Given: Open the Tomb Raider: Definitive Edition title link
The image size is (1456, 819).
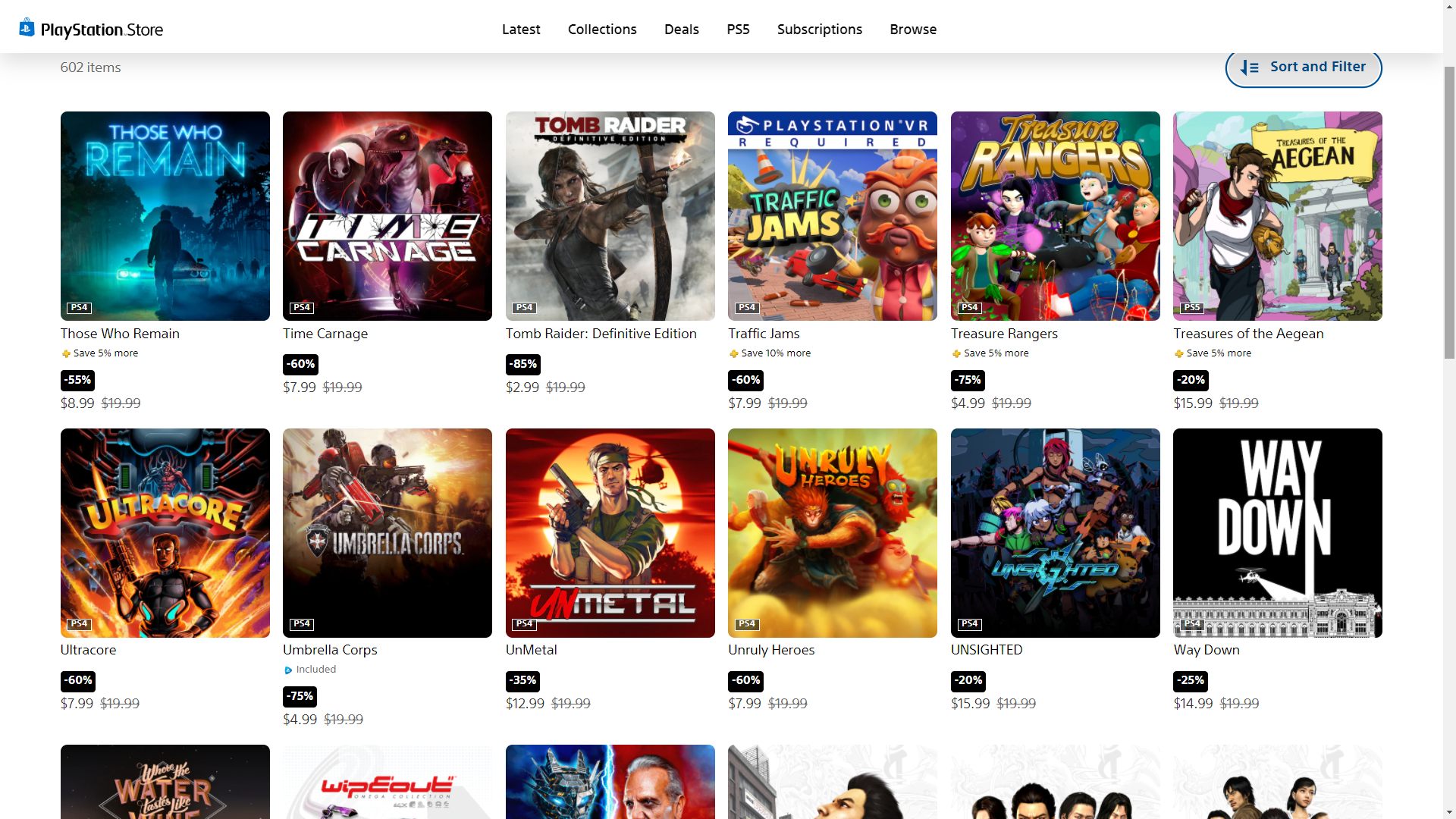Looking at the screenshot, I should [x=601, y=334].
